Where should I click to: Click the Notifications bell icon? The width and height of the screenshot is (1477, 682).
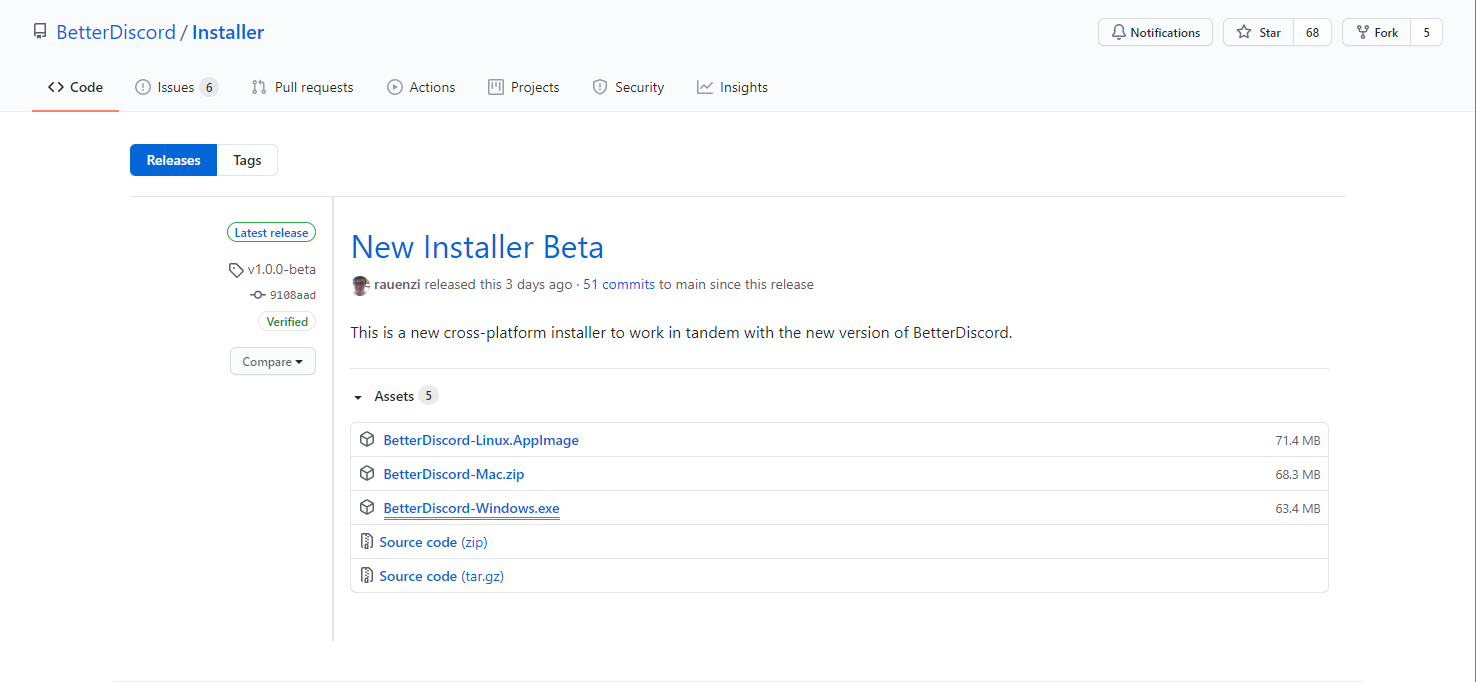pyautogui.click(x=1118, y=32)
